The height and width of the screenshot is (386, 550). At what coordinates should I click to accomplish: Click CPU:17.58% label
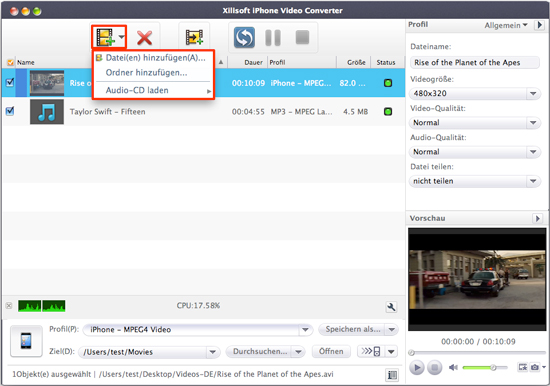[198, 306]
